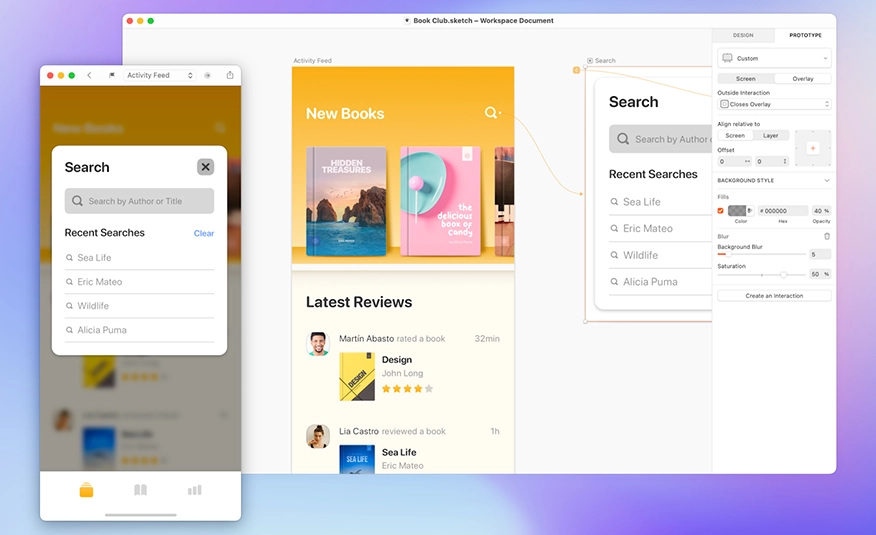Set artboard type to Screen

[x=745, y=79]
